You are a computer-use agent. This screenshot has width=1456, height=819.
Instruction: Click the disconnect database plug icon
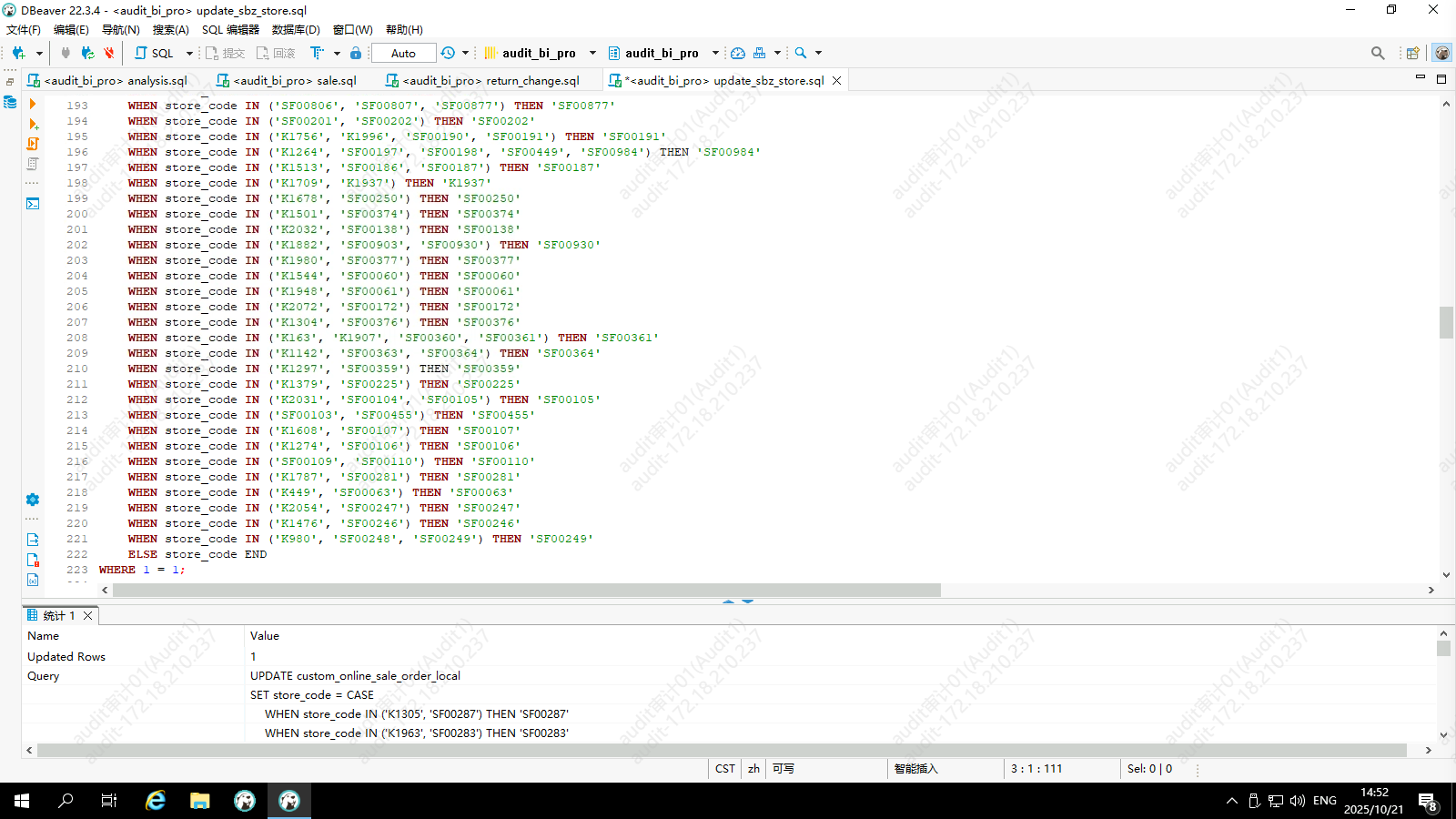pyautogui.click(x=109, y=53)
